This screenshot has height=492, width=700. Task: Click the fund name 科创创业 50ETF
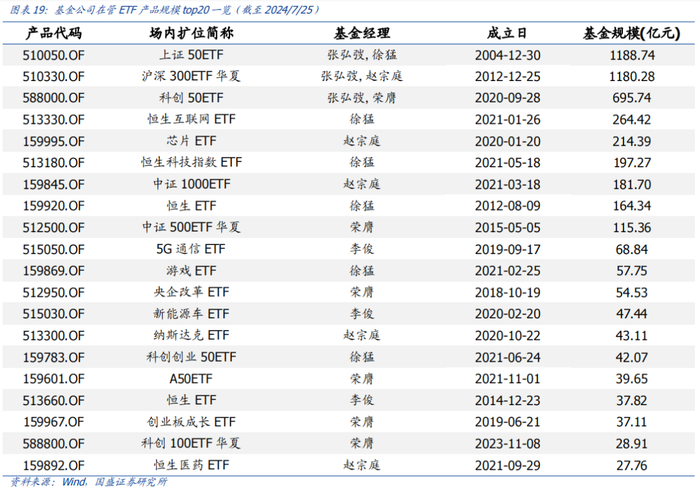(192, 357)
